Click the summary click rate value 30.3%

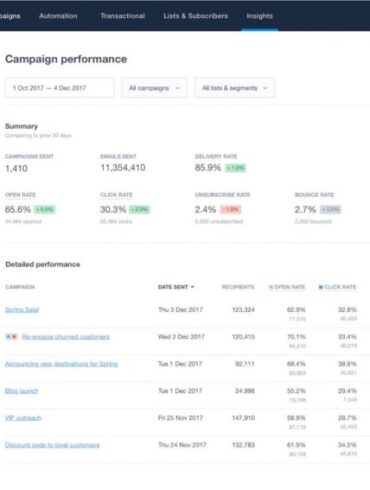point(113,209)
